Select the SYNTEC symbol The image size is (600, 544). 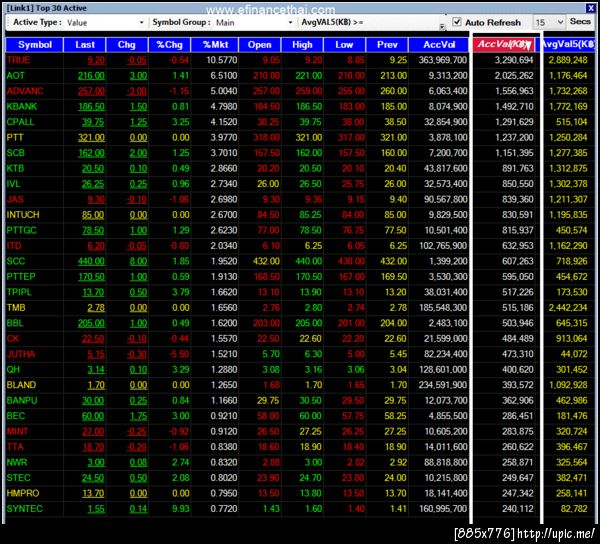tap(24, 509)
